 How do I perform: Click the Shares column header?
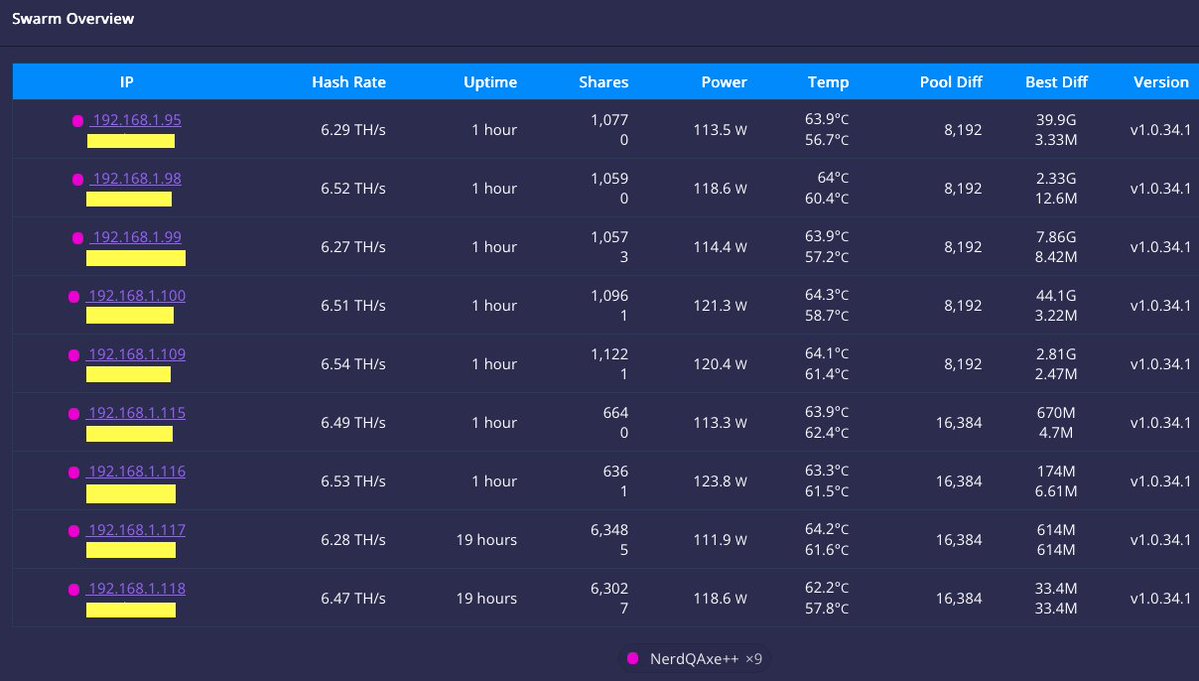[603, 82]
